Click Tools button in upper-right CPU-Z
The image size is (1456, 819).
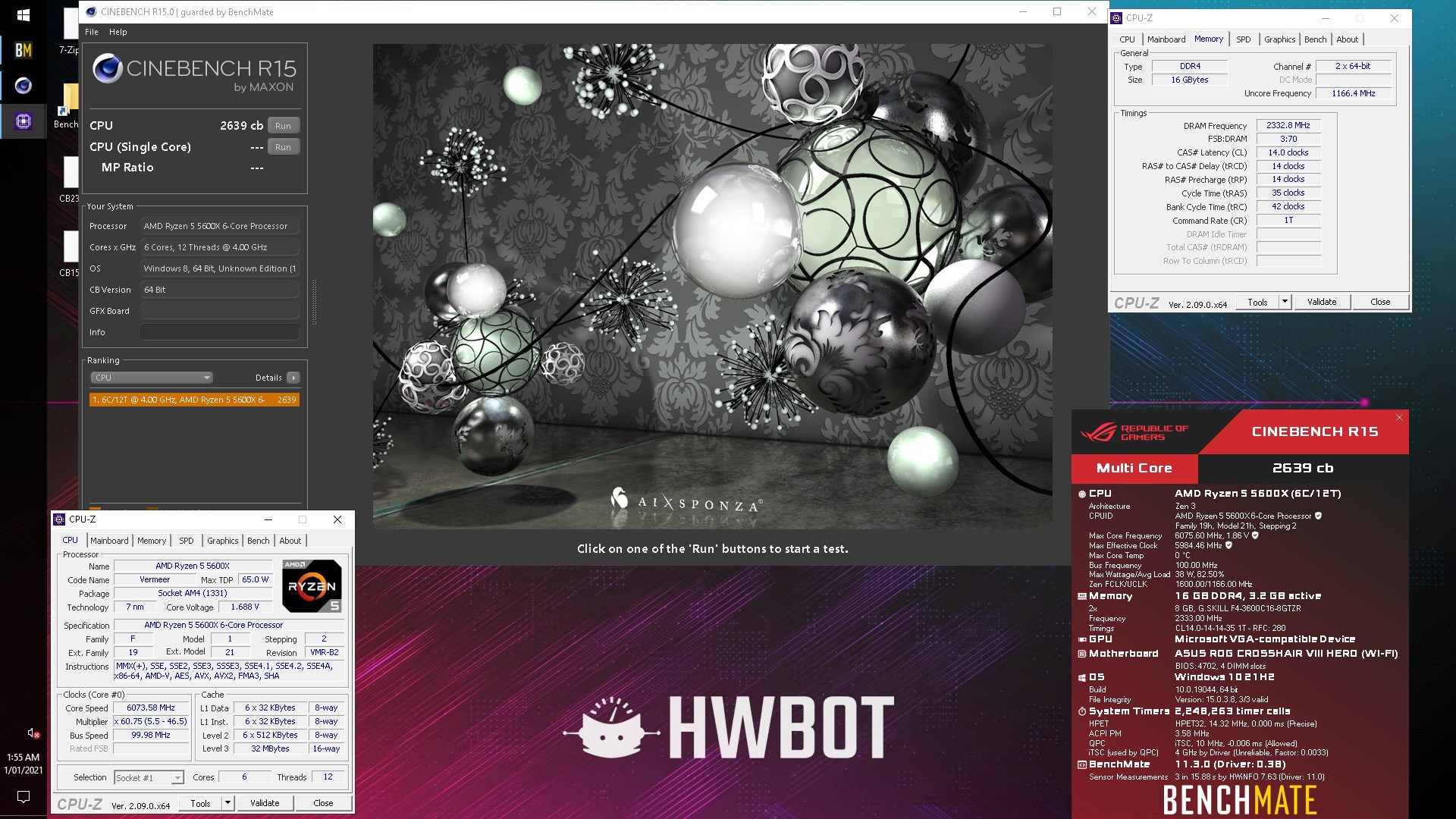click(1257, 302)
